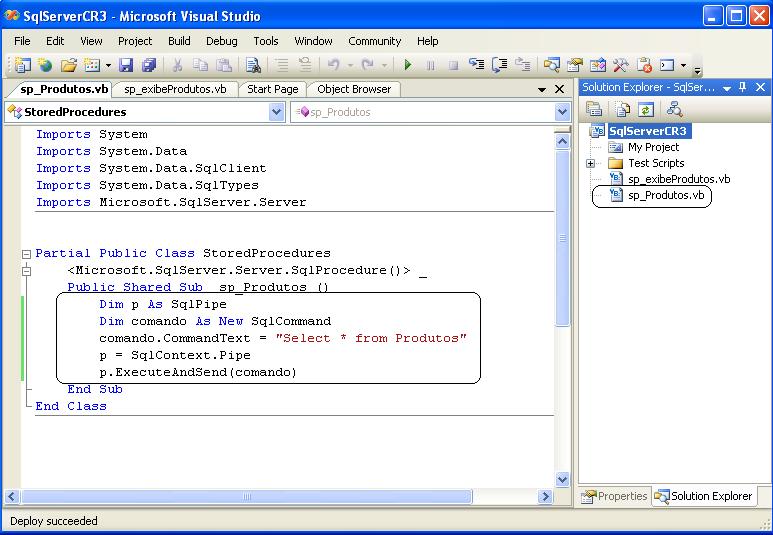Viewport: 773px width, 535px height.
Task: Open the Community menu
Action: point(375,41)
